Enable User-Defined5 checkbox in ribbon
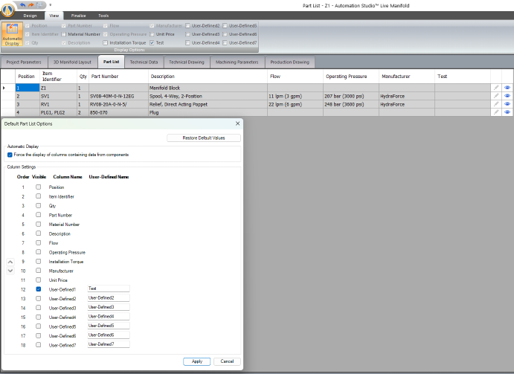 coord(225,26)
